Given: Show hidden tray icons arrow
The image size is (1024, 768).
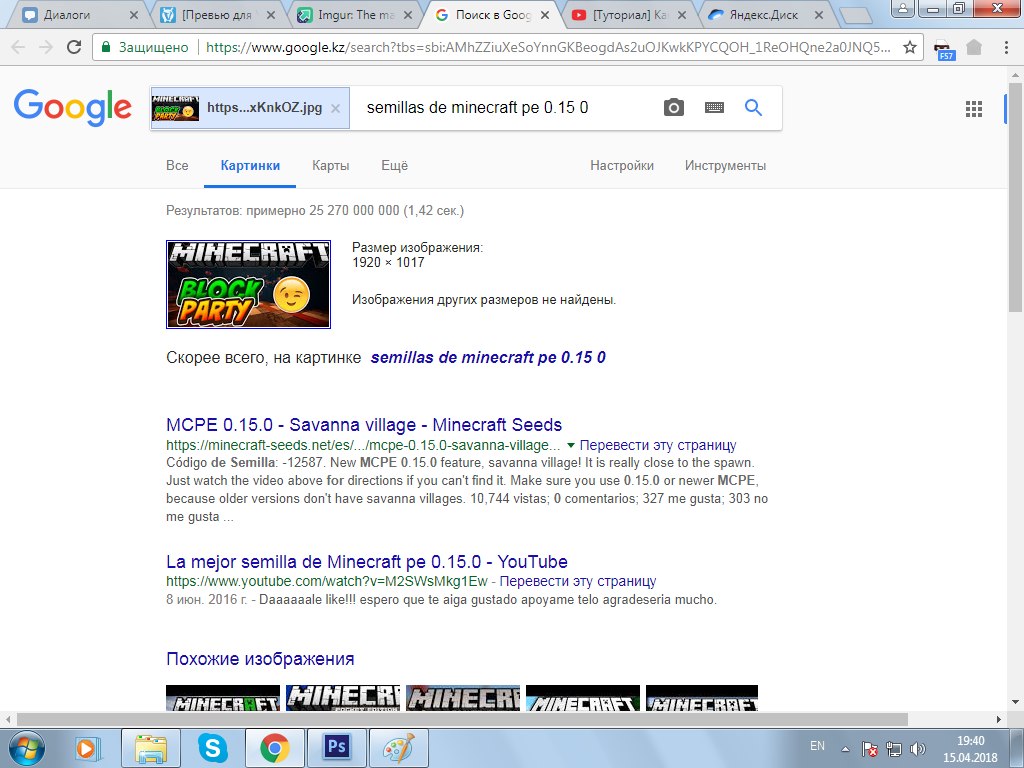Looking at the screenshot, I should point(845,749).
